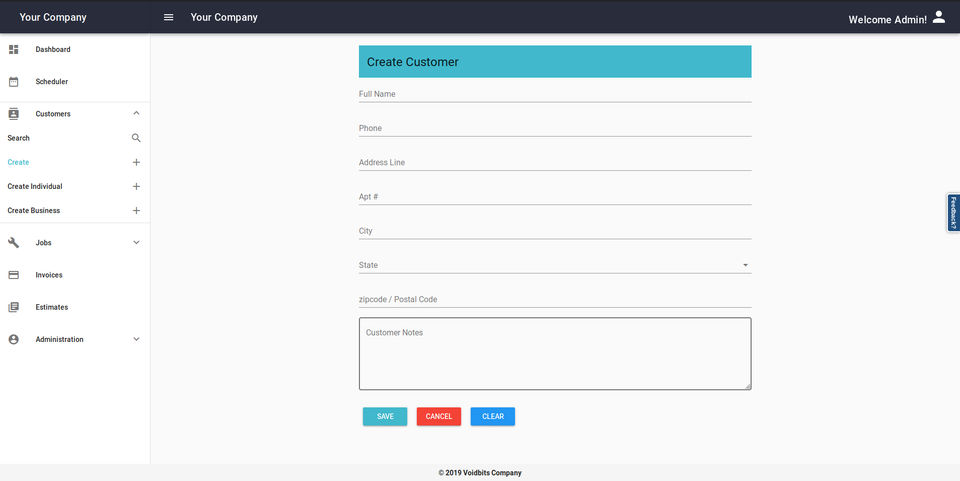Click the Customers contacts icon
Viewport: 960px width, 481px height.
tap(13, 114)
